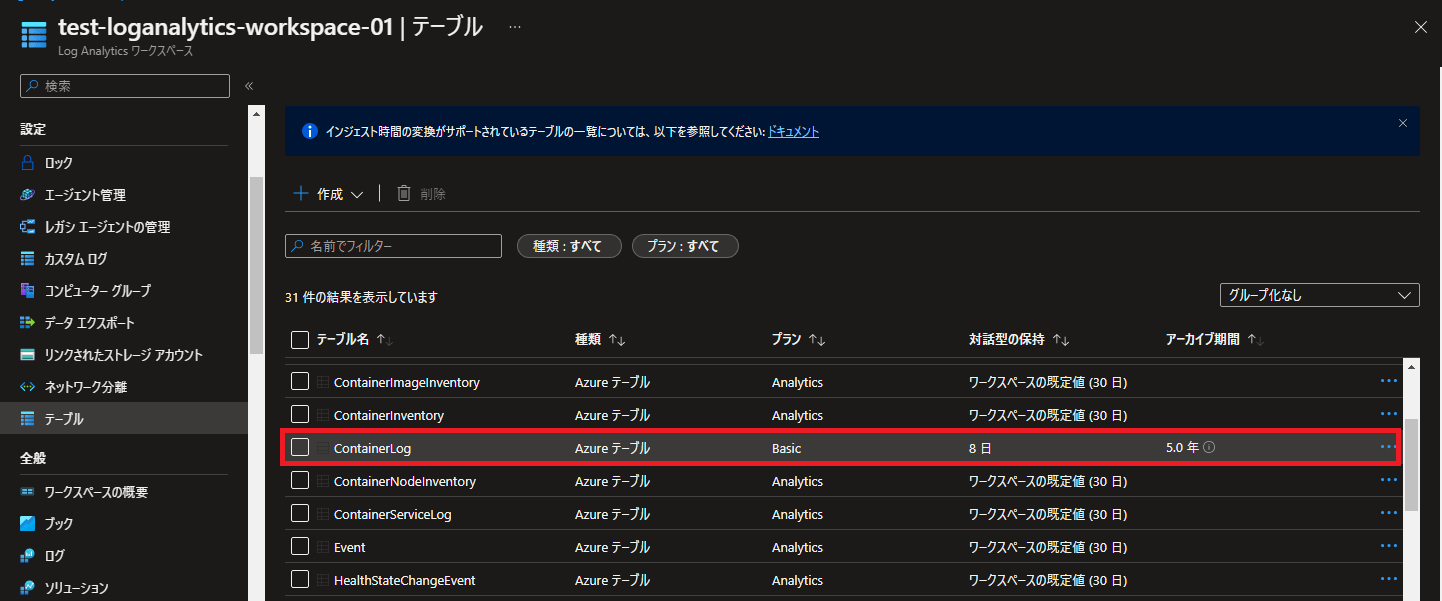1442x601 pixels.
Task: Sort by 種類 column
Action: coord(600,340)
